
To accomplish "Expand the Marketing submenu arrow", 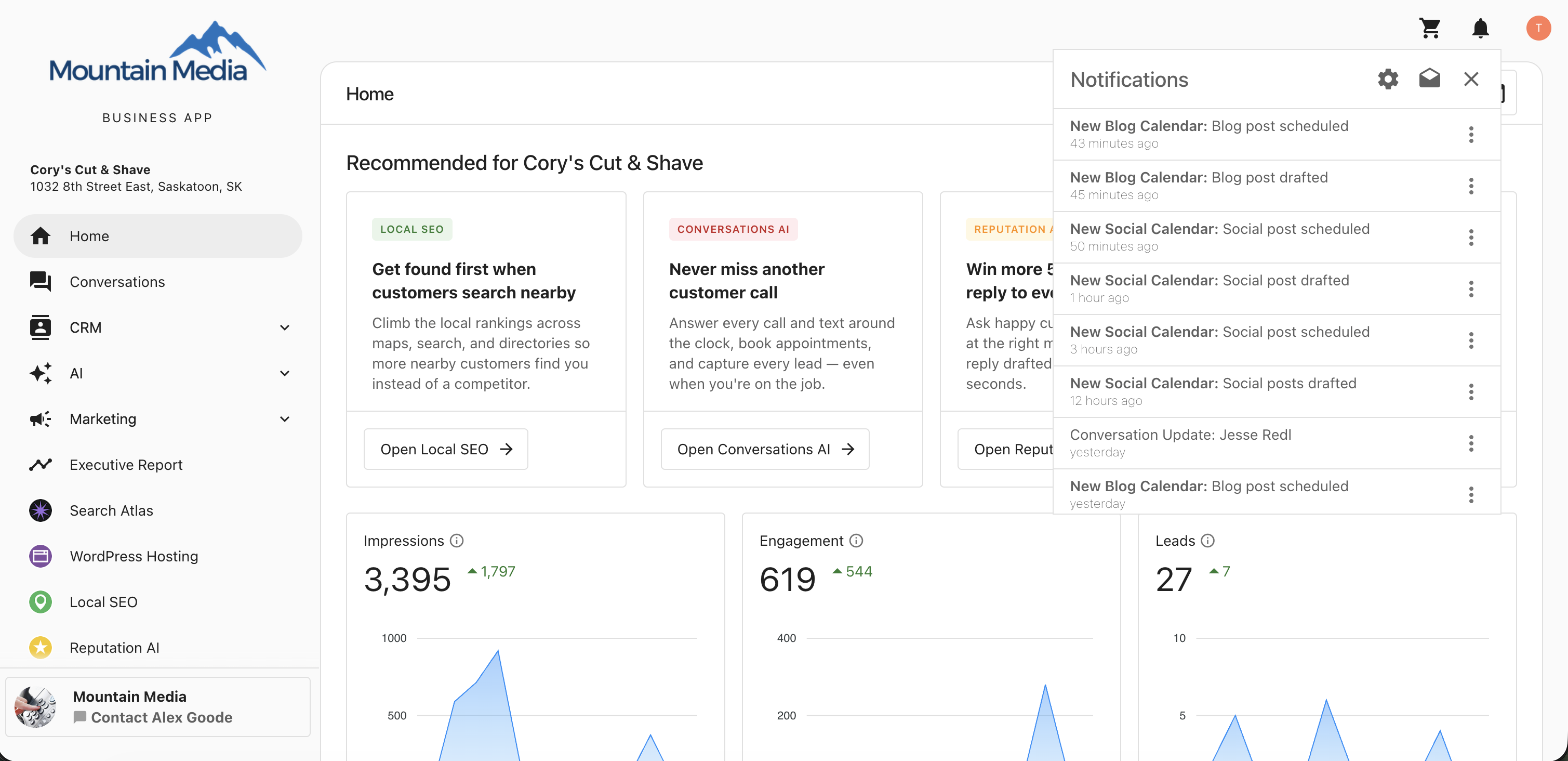I will click(x=284, y=419).
